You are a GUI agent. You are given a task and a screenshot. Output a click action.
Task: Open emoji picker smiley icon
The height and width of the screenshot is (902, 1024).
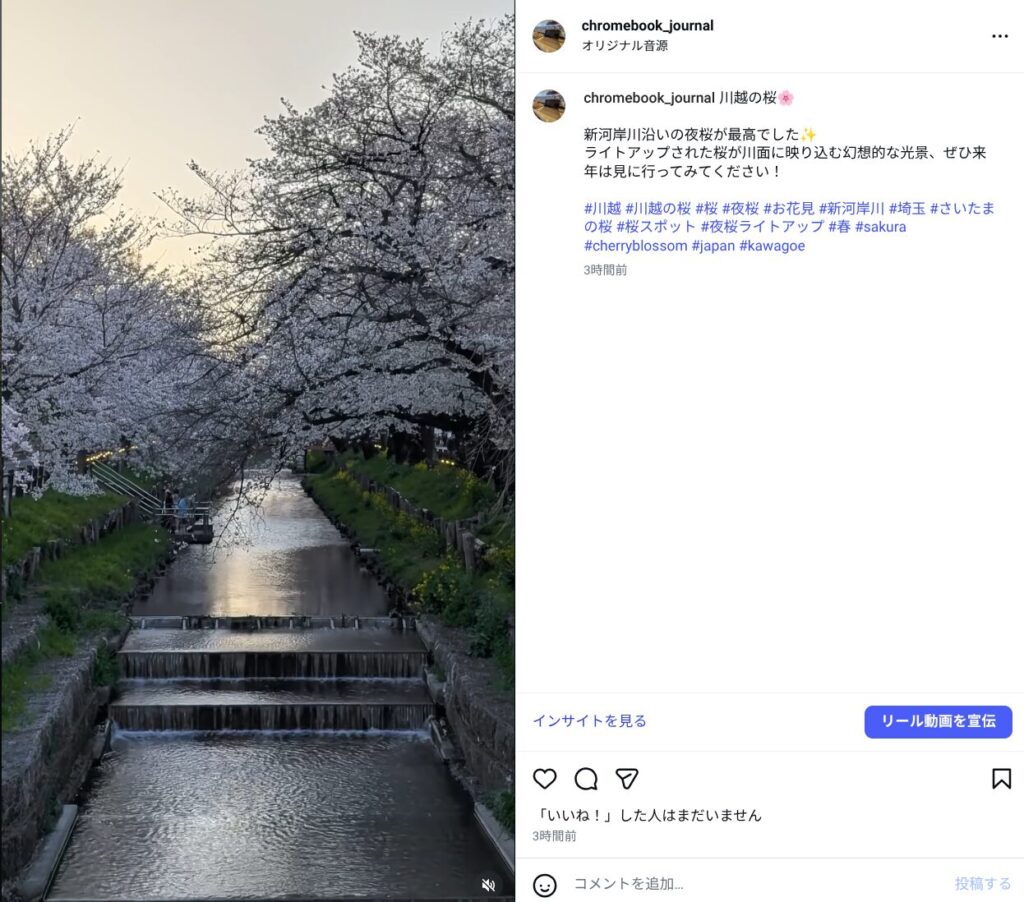[x=545, y=885]
